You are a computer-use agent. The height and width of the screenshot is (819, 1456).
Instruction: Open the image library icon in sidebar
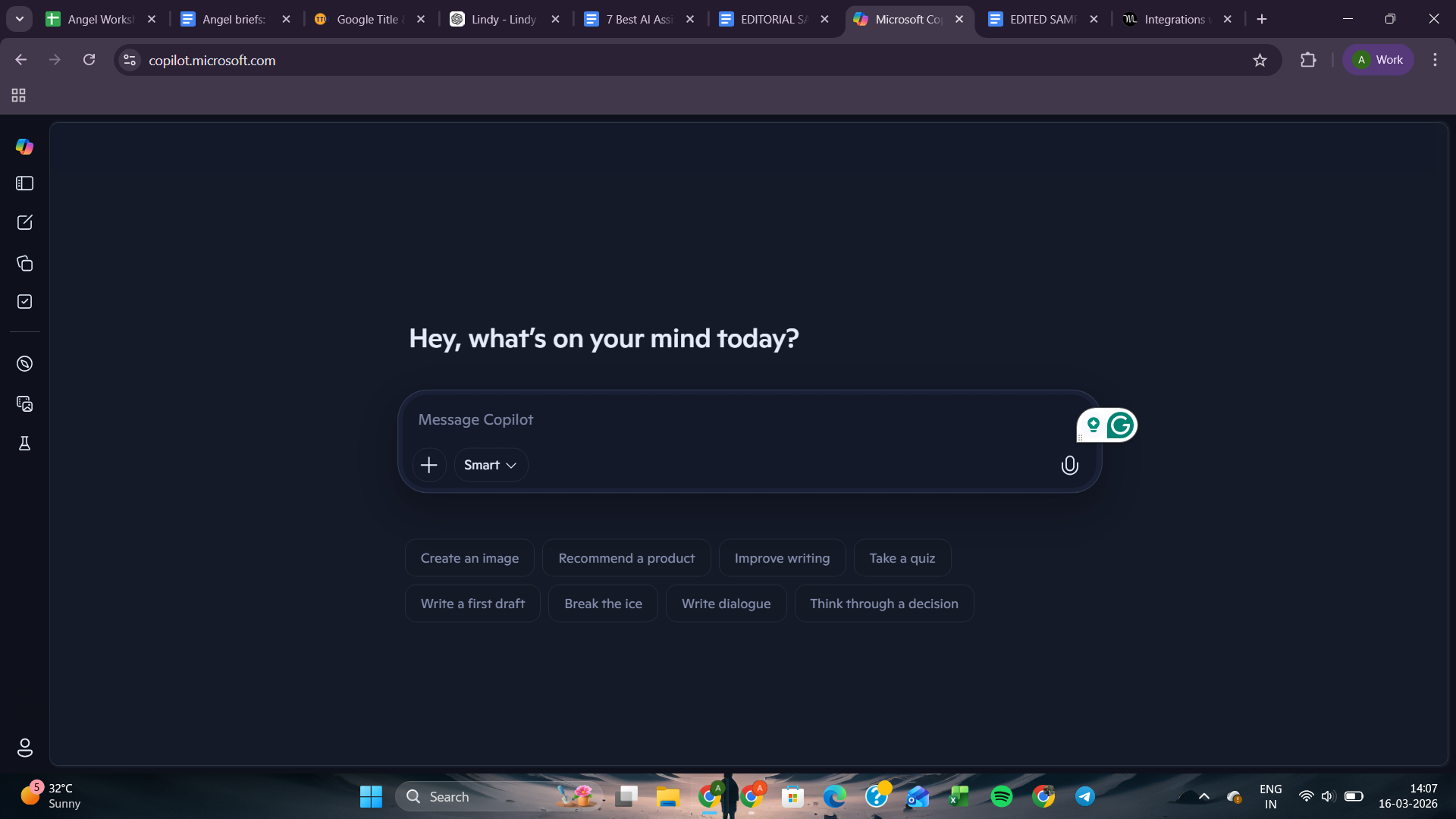[x=24, y=403]
